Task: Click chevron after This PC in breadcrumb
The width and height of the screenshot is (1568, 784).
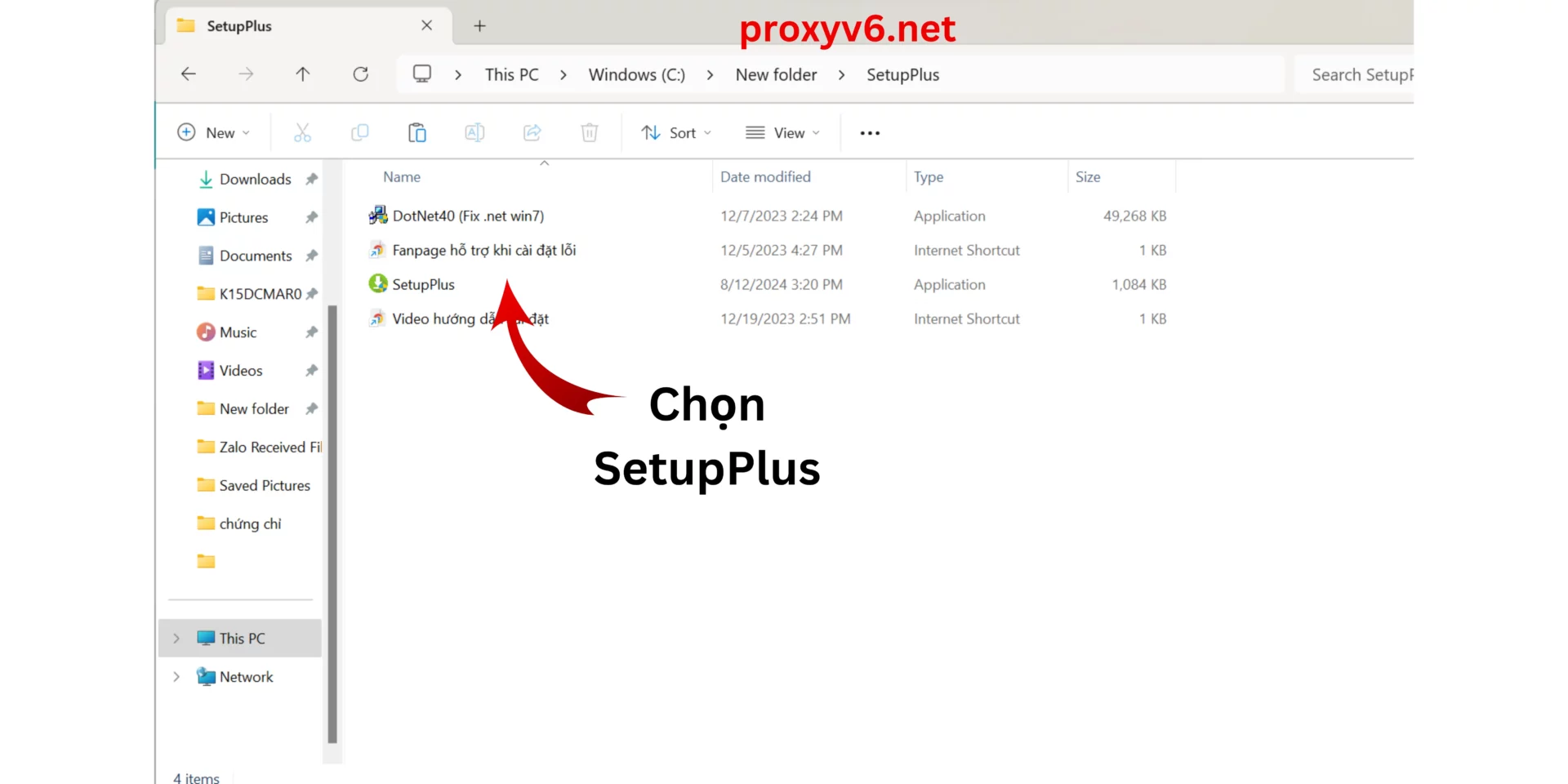Action: 563,75
